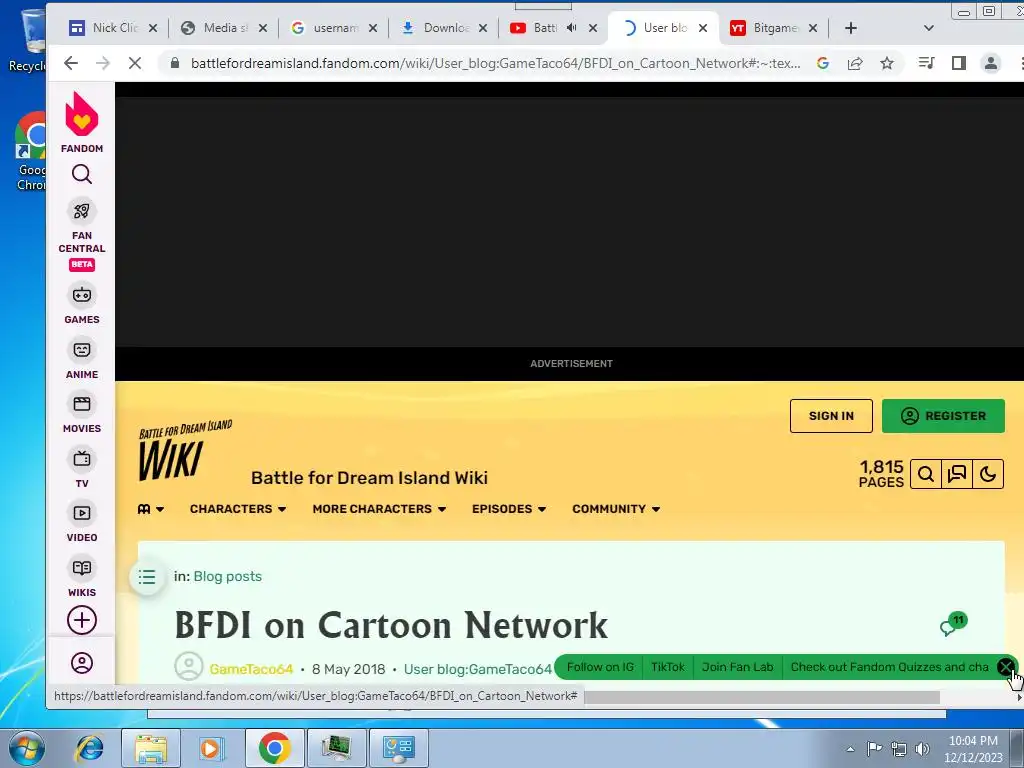
Task: Click the plus circle icon to start a wiki
Action: click(82, 620)
